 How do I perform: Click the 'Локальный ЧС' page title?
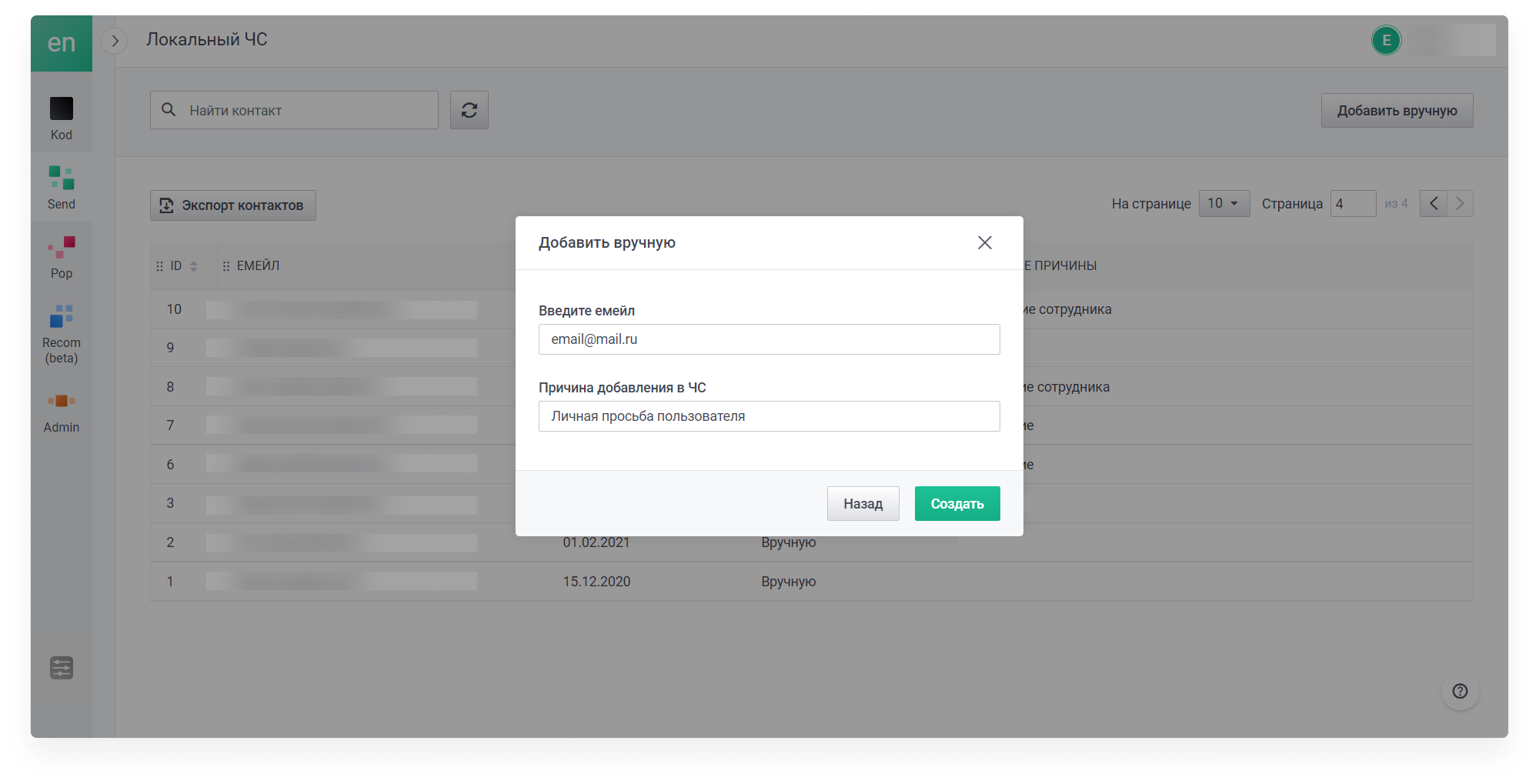tap(207, 39)
